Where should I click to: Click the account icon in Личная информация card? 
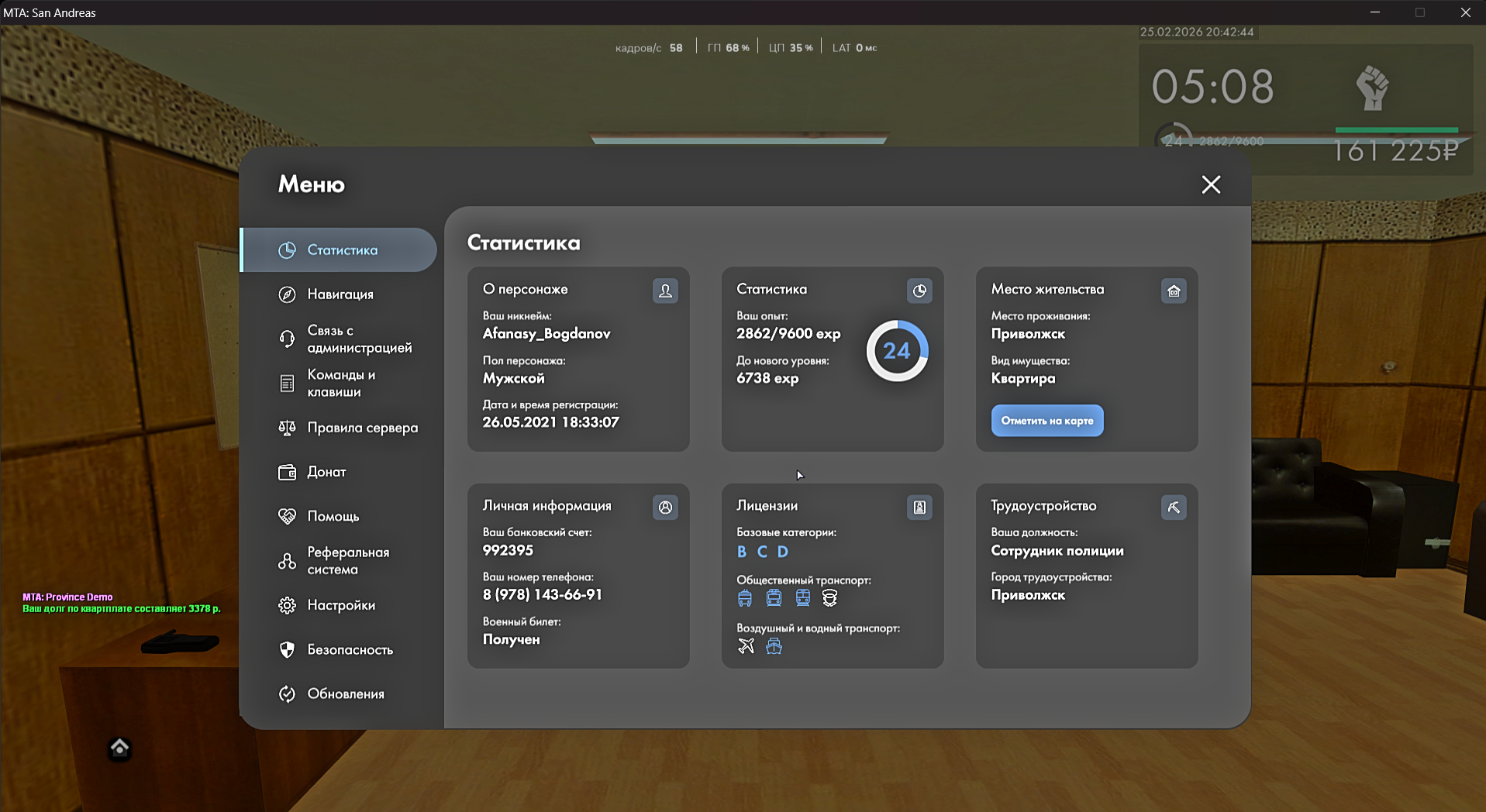coord(665,507)
